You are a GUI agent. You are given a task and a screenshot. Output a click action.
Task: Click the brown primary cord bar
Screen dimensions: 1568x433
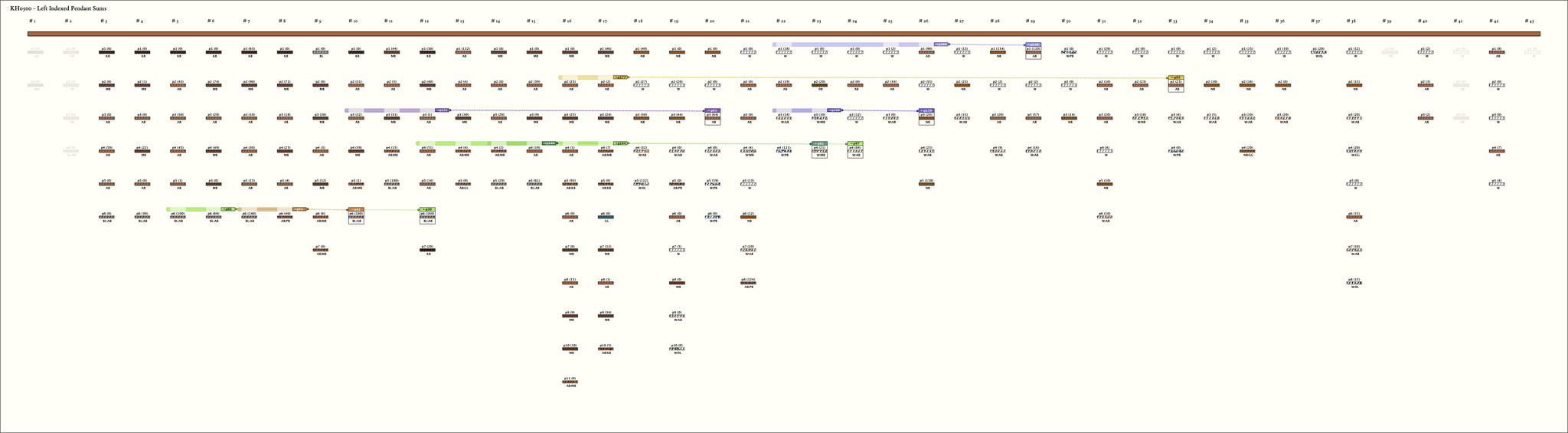(x=784, y=34)
